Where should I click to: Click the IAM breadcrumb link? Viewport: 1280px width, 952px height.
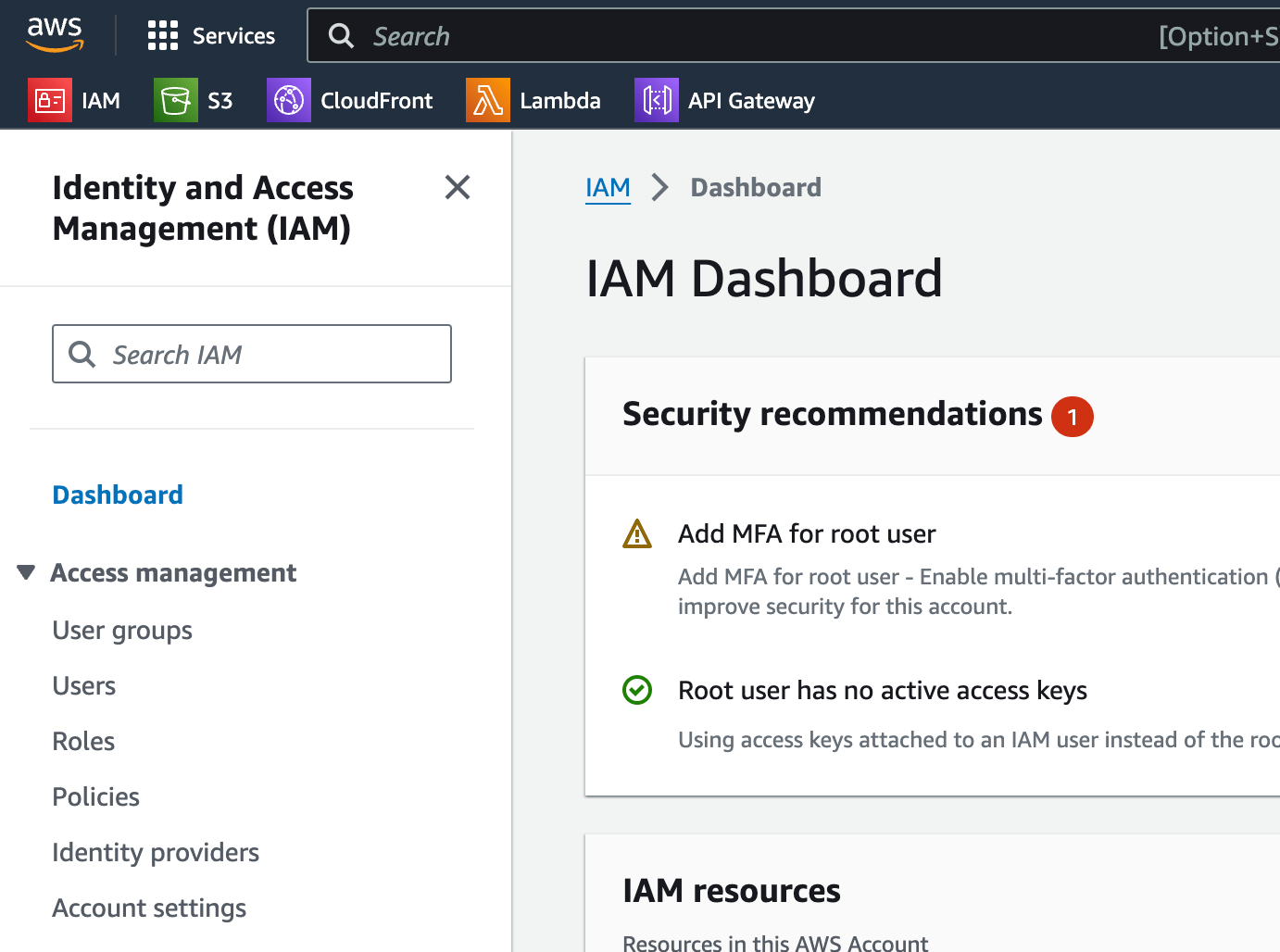click(x=608, y=188)
